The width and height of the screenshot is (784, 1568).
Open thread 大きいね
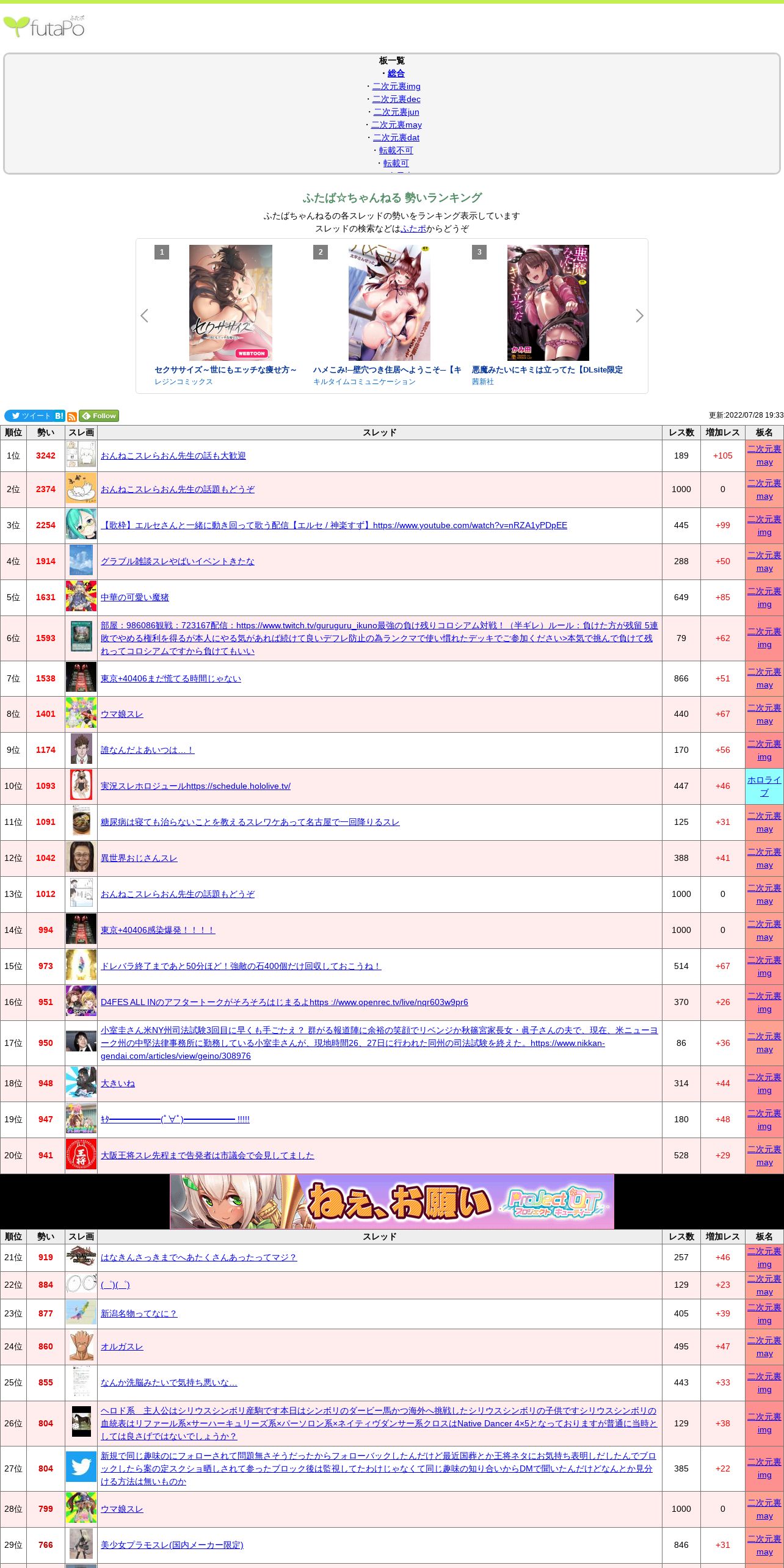(118, 1083)
